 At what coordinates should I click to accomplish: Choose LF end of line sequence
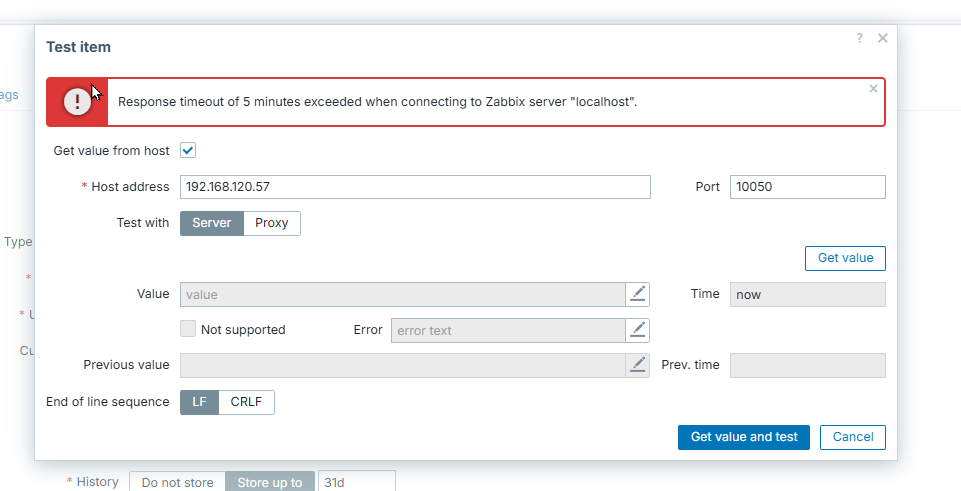(x=199, y=402)
